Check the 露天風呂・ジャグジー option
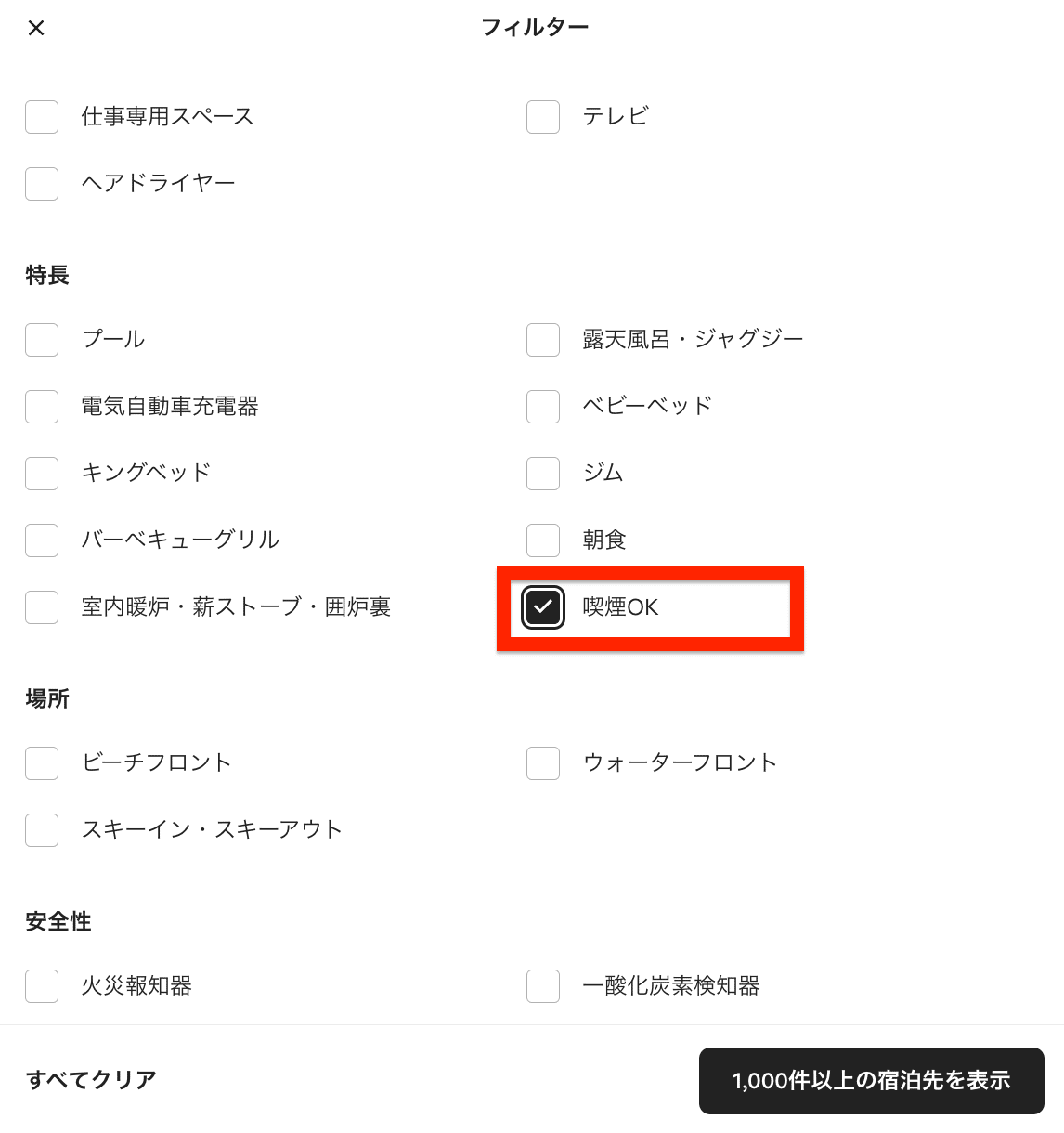Screen dimensions: 1064x1133 pyautogui.click(x=543, y=340)
